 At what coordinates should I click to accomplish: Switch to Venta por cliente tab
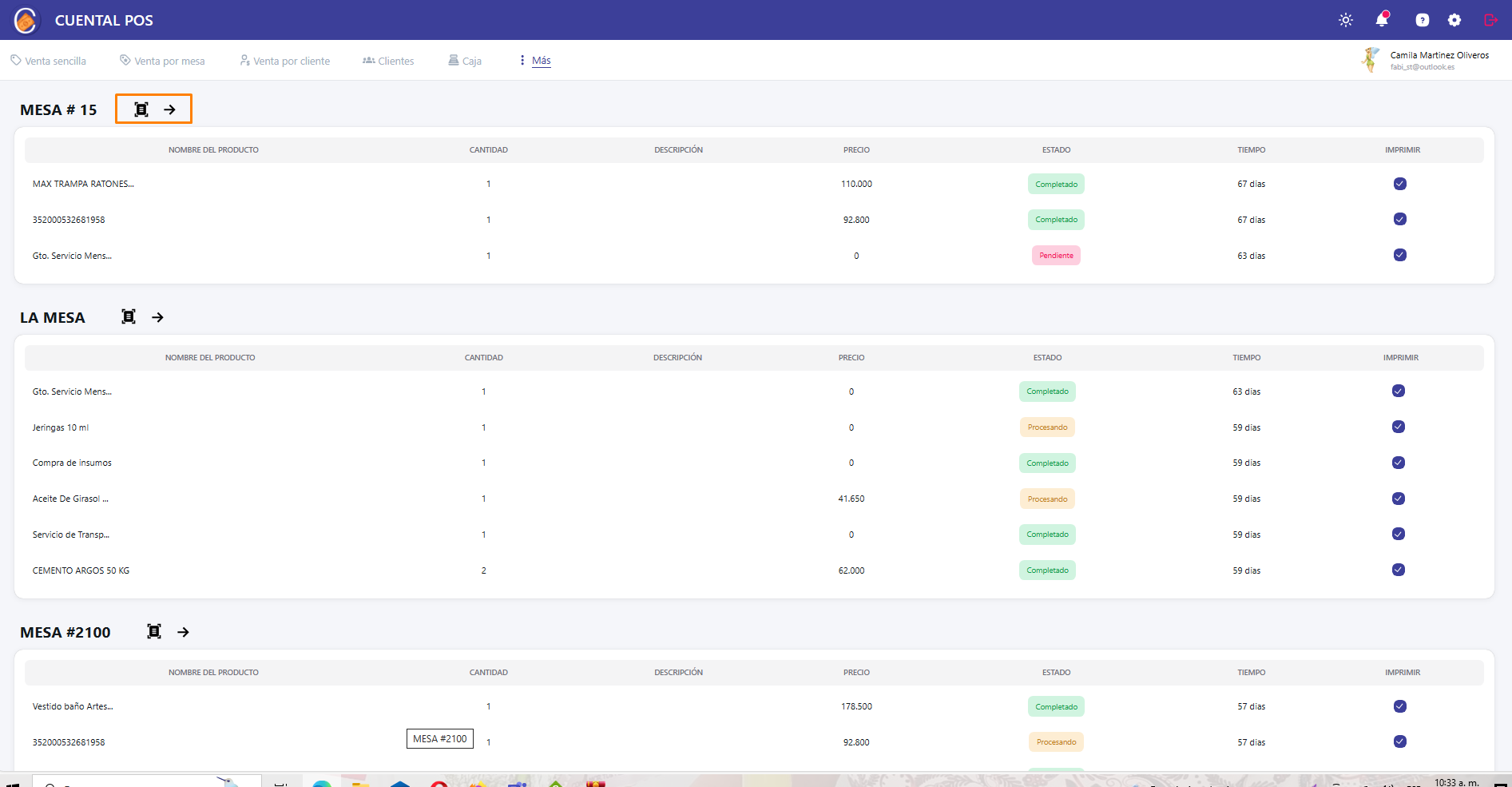point(285,61)
